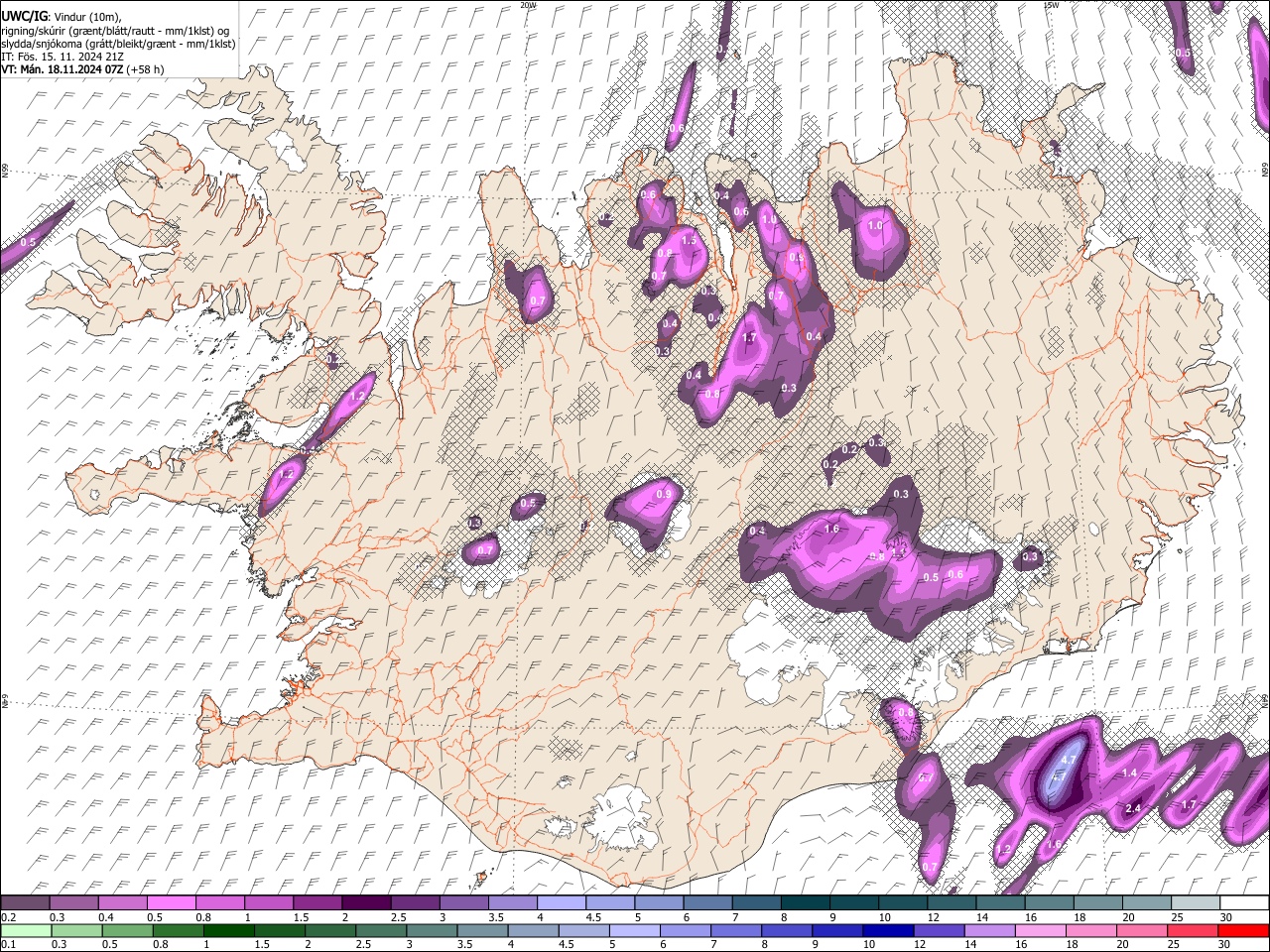The height and width of the screenshot is (952, 1270).
Task: Click lower legend swatch between 6 and 7
Action: [x=687, y=930]
